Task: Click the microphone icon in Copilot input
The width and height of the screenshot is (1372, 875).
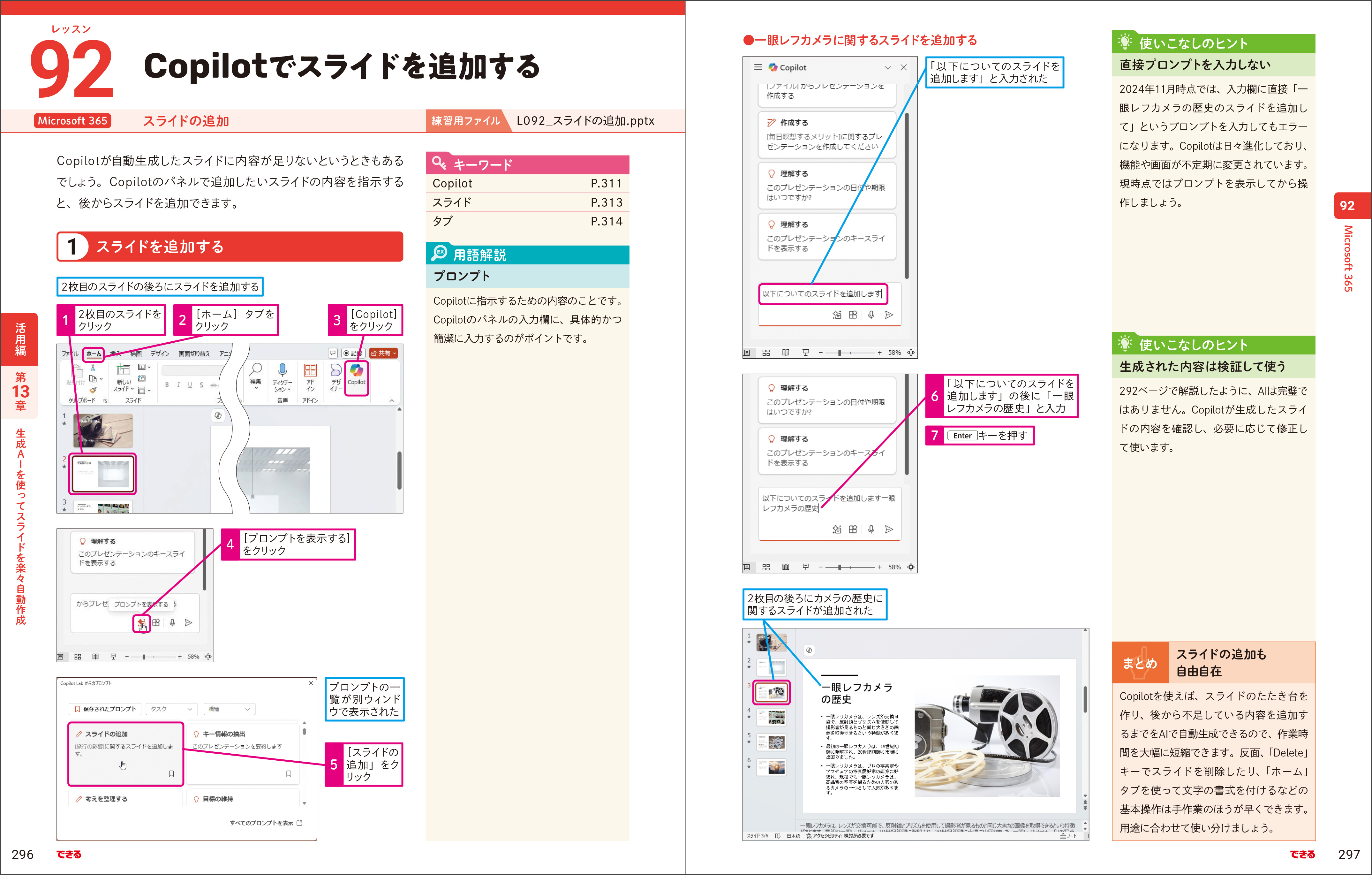Action: (x=871, y=314)
